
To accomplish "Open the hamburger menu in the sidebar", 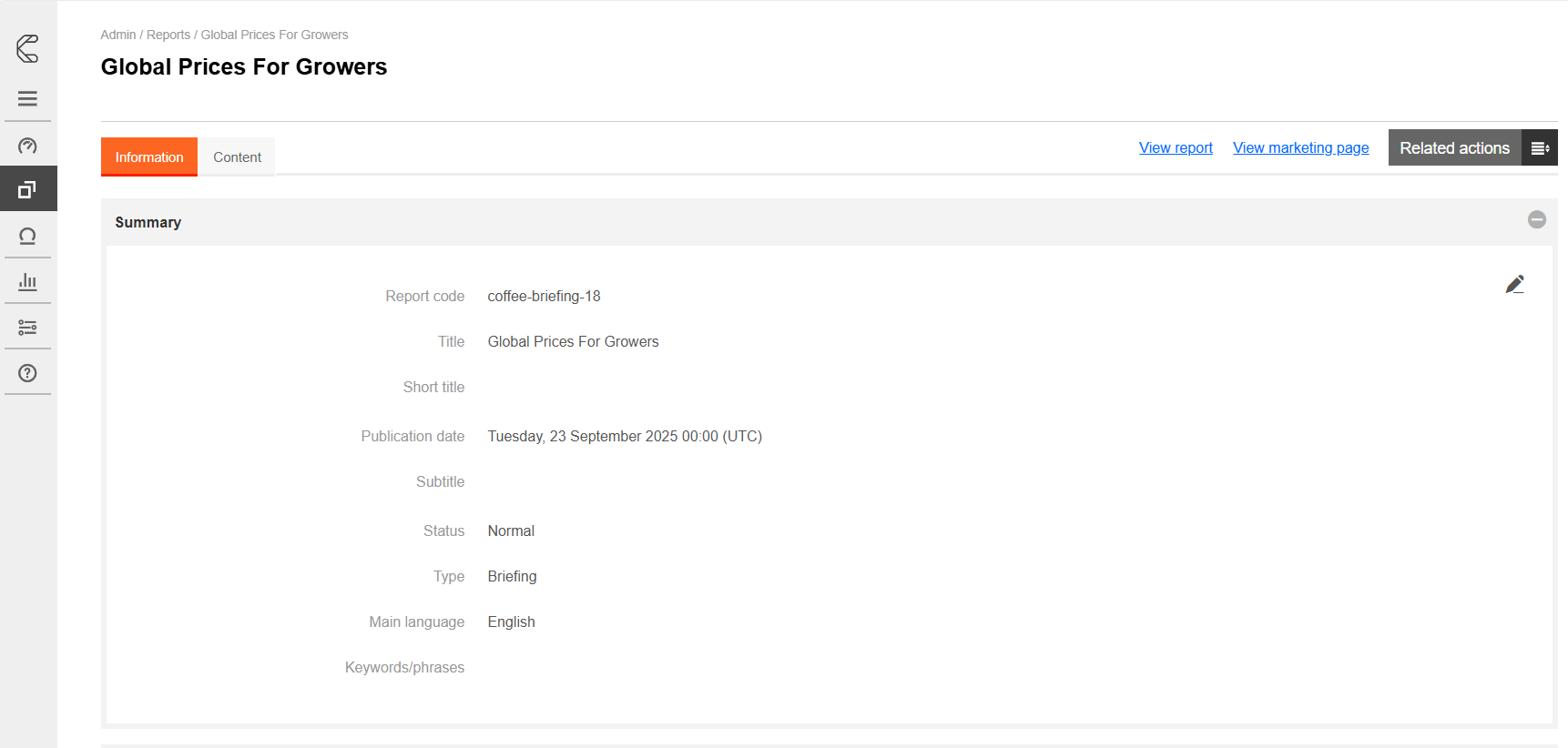I will coord(27,98).
